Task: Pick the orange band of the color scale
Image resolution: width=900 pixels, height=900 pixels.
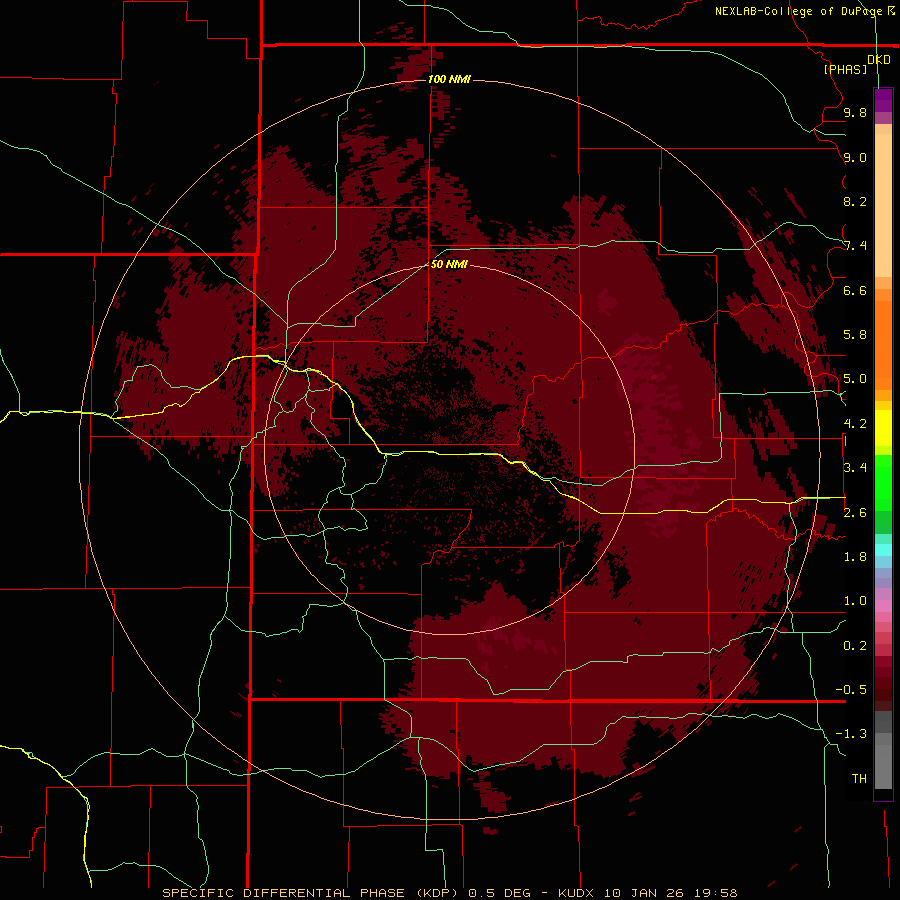Action: pos(883,345)
